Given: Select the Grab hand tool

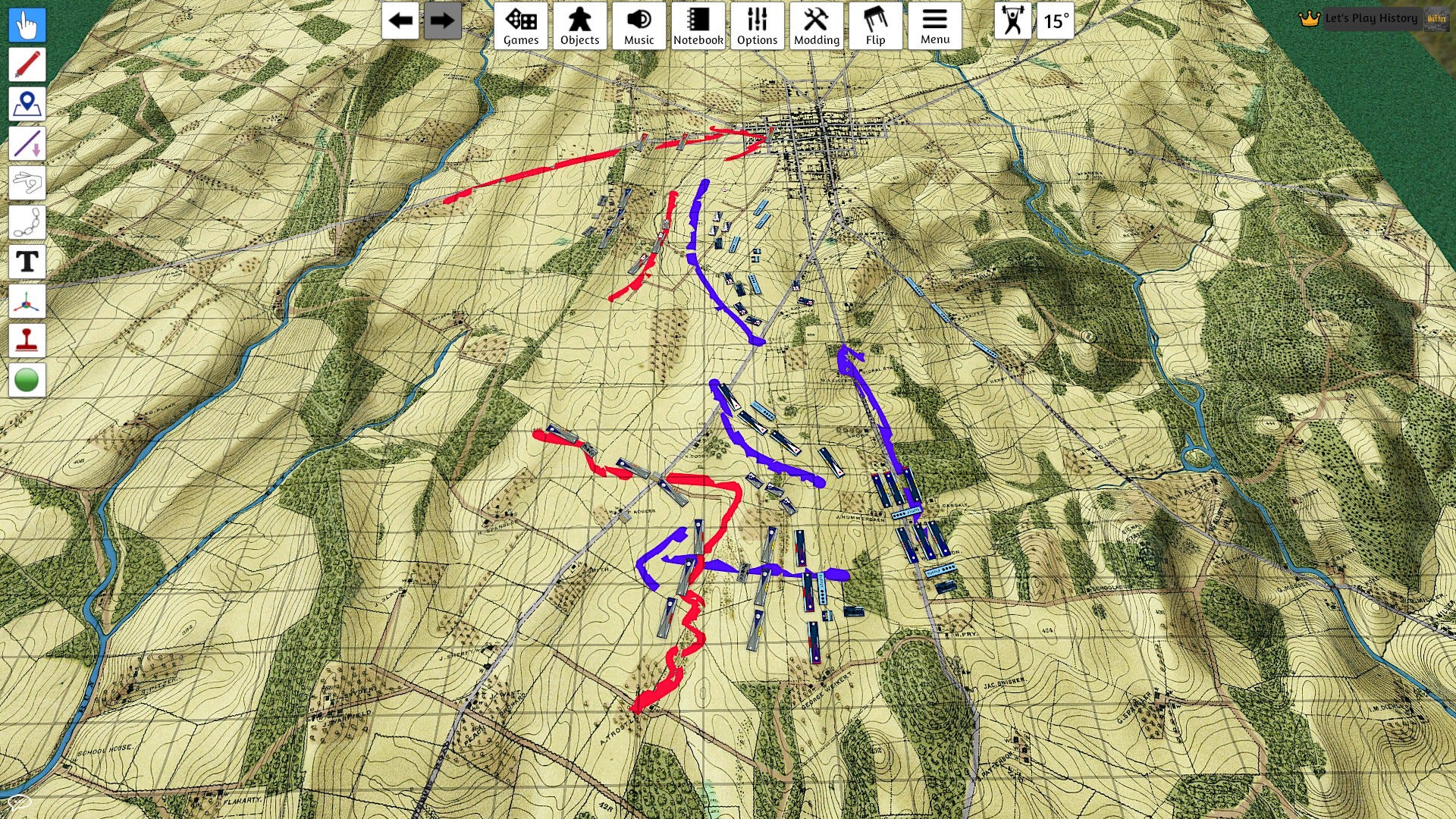Looking at the screenshot, I should [27, 25].
